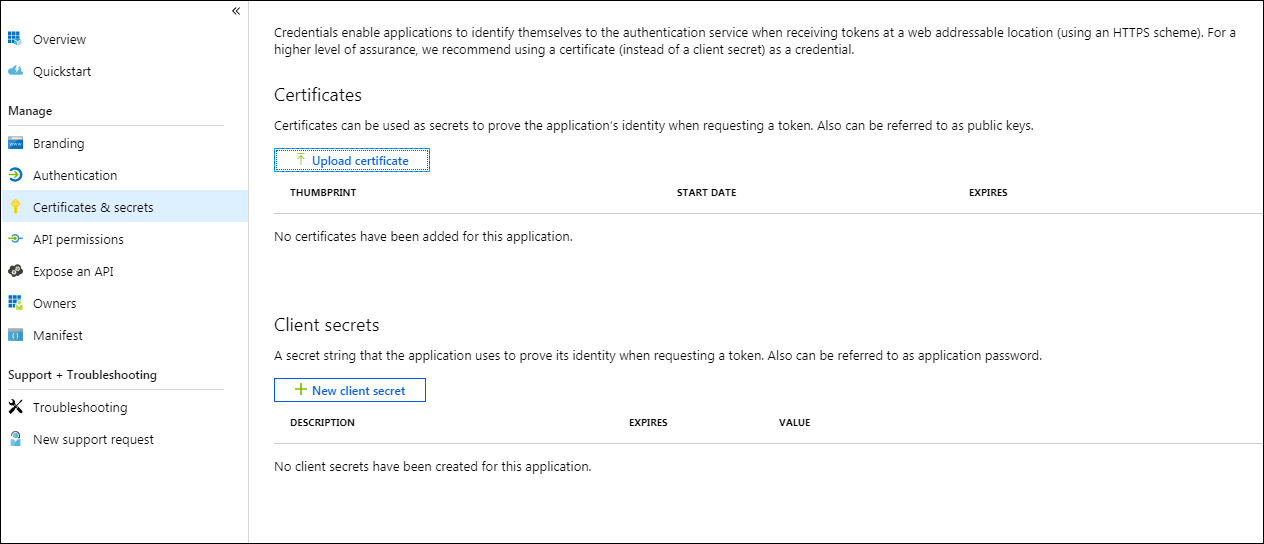Image resolution: width=1264 pixels, height=544 pixels.
Task: Open the Authentication menu item
Action: [75, 175]
